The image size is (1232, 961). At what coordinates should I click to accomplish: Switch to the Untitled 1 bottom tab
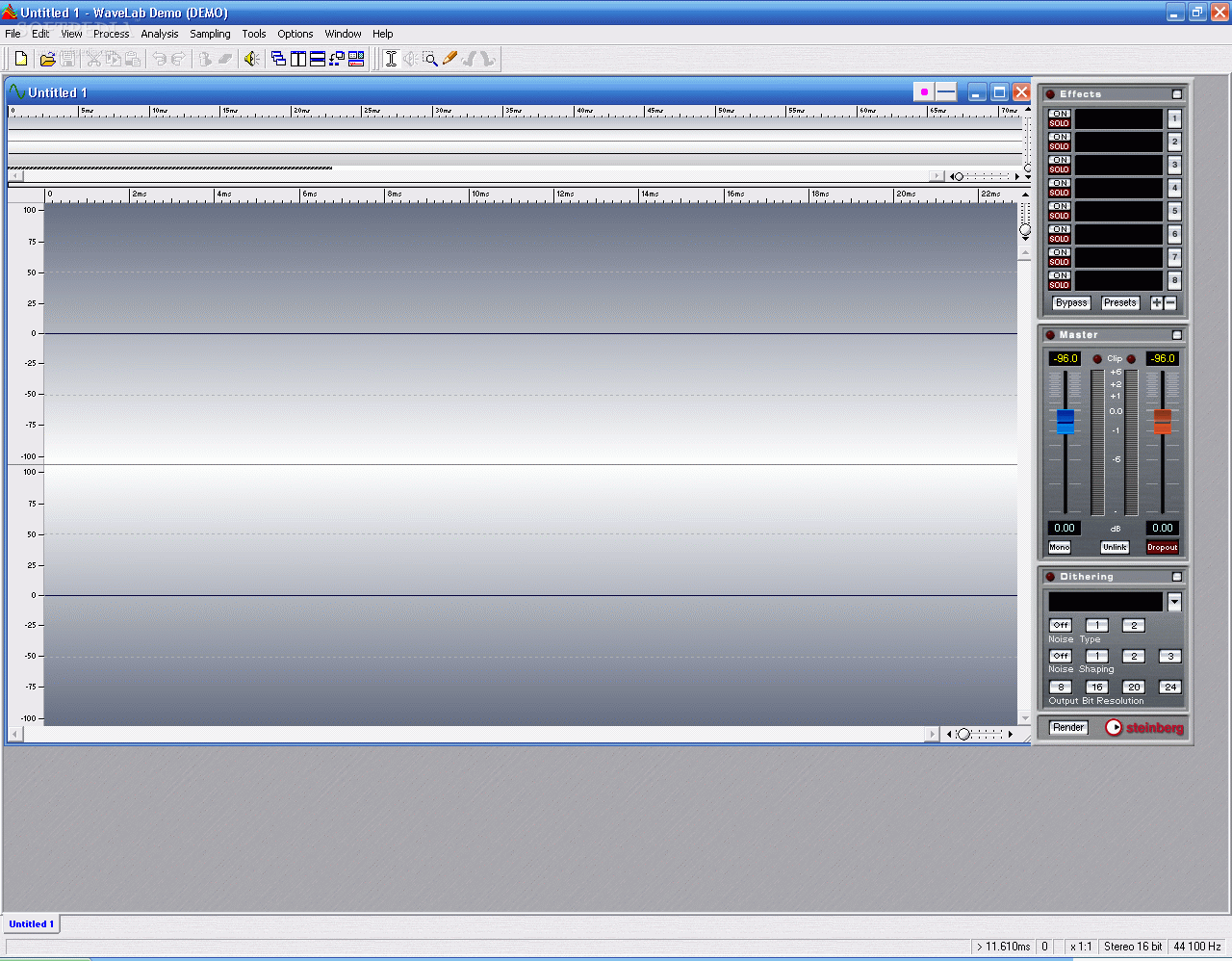coord(32,923)
